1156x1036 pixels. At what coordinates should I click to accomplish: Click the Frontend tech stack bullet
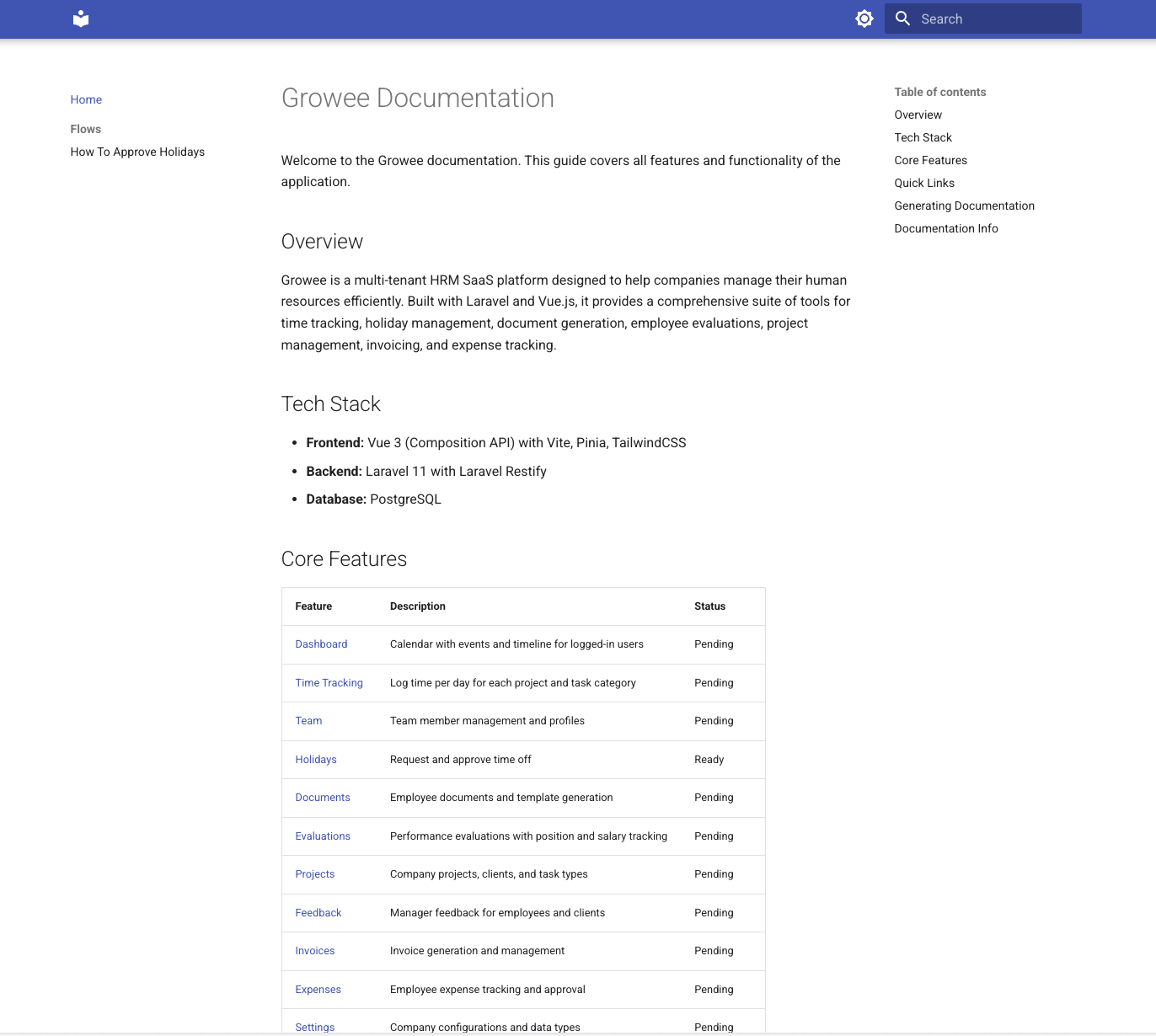[x=496, y=443]
